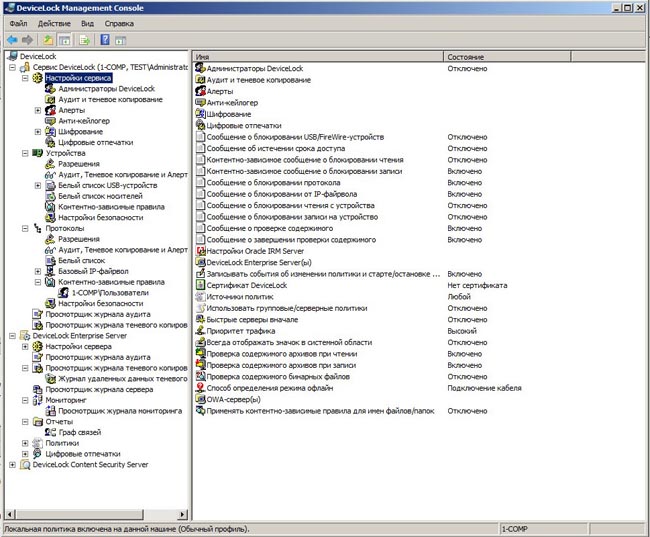This screenshot has width=650, height=537.
Task: Open the Действие menu
Action: (53, 22)
